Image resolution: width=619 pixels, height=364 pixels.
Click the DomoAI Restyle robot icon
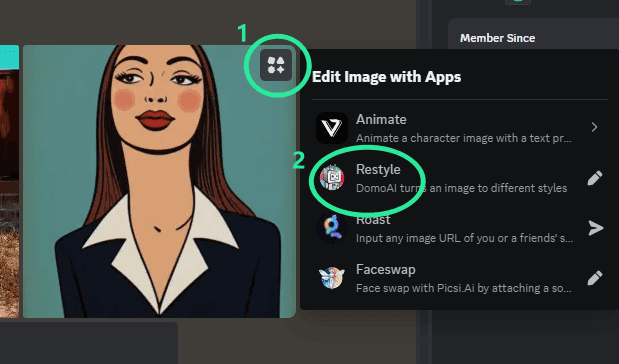(x=332, y=178)
